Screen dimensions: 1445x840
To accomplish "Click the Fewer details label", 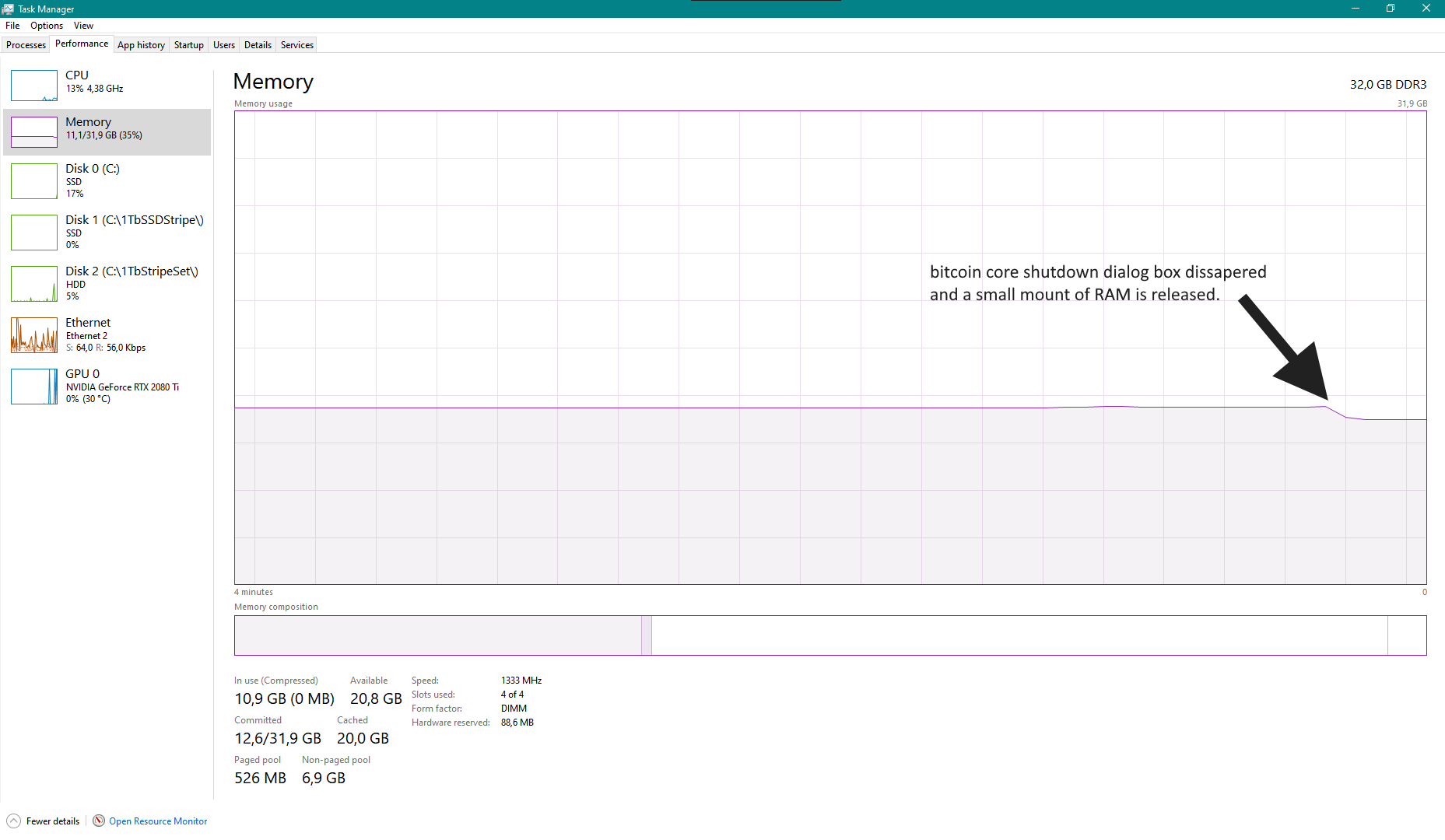I will click(53, 821).
